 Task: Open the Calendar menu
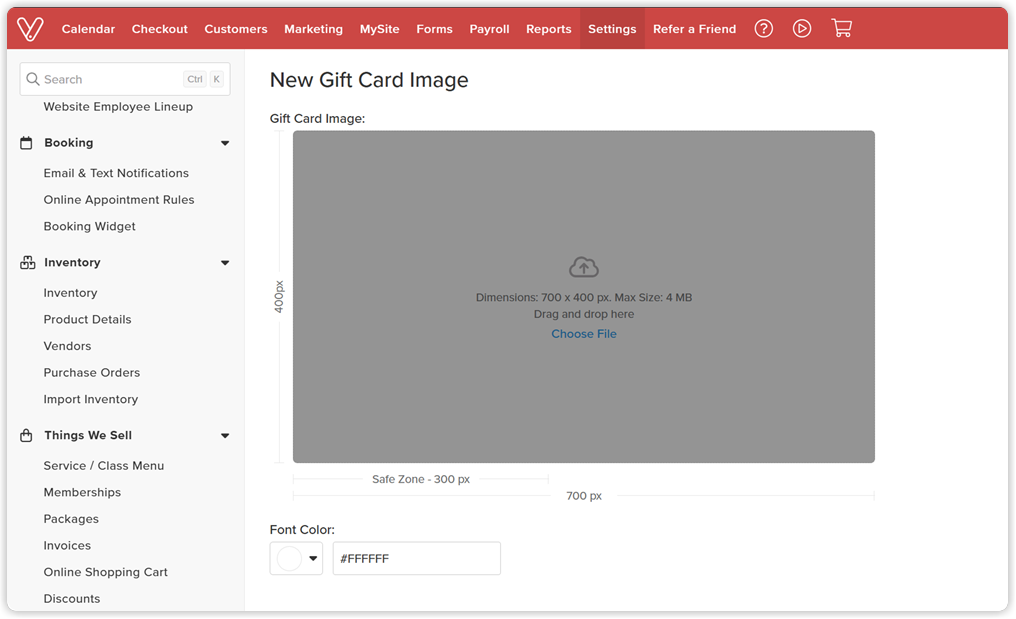88,29
